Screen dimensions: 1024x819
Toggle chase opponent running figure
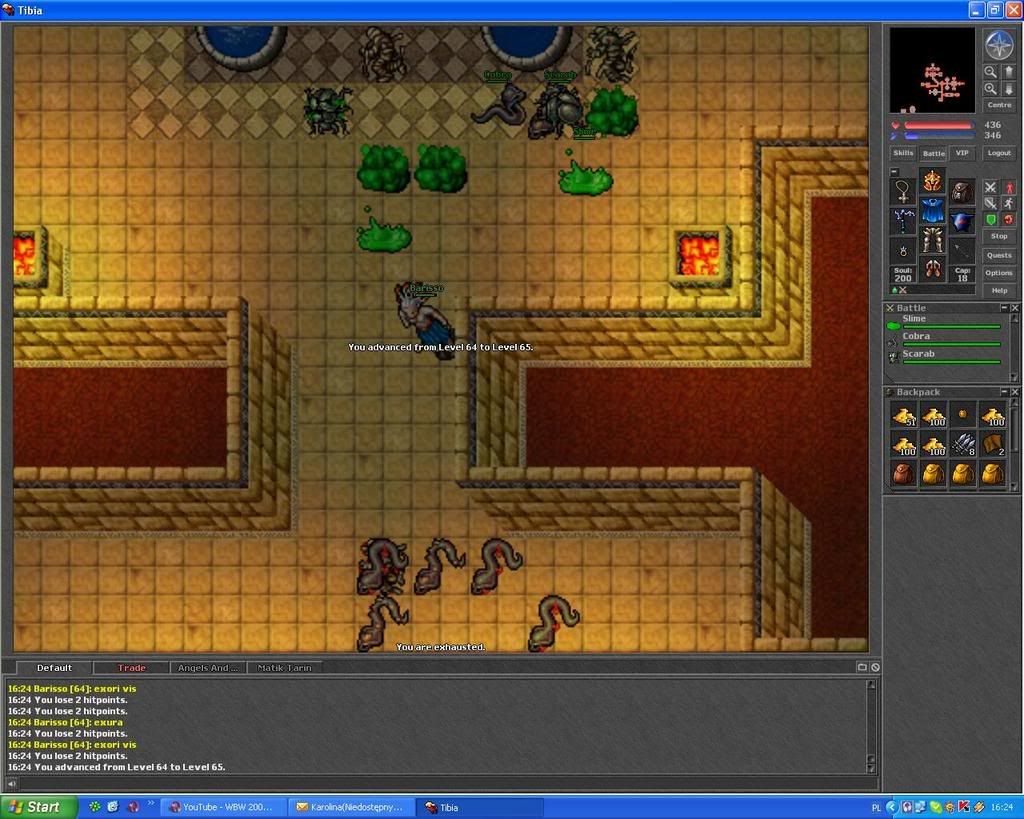coord(1009,203)
